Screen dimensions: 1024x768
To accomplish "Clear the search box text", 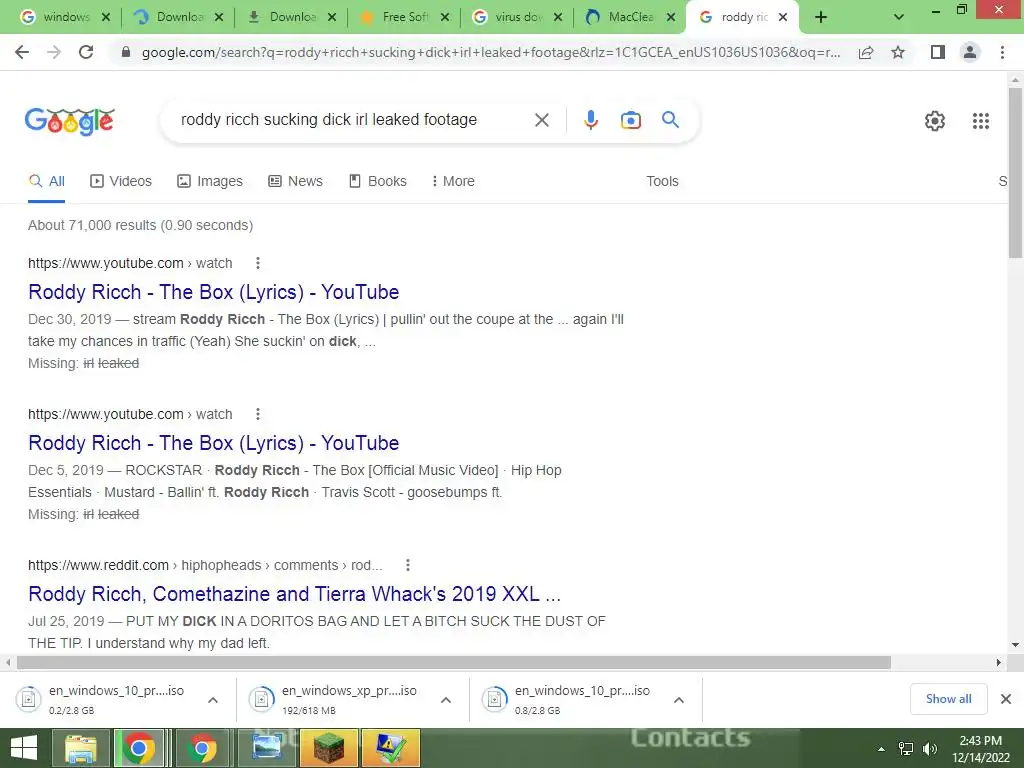I will coord(541,120).
